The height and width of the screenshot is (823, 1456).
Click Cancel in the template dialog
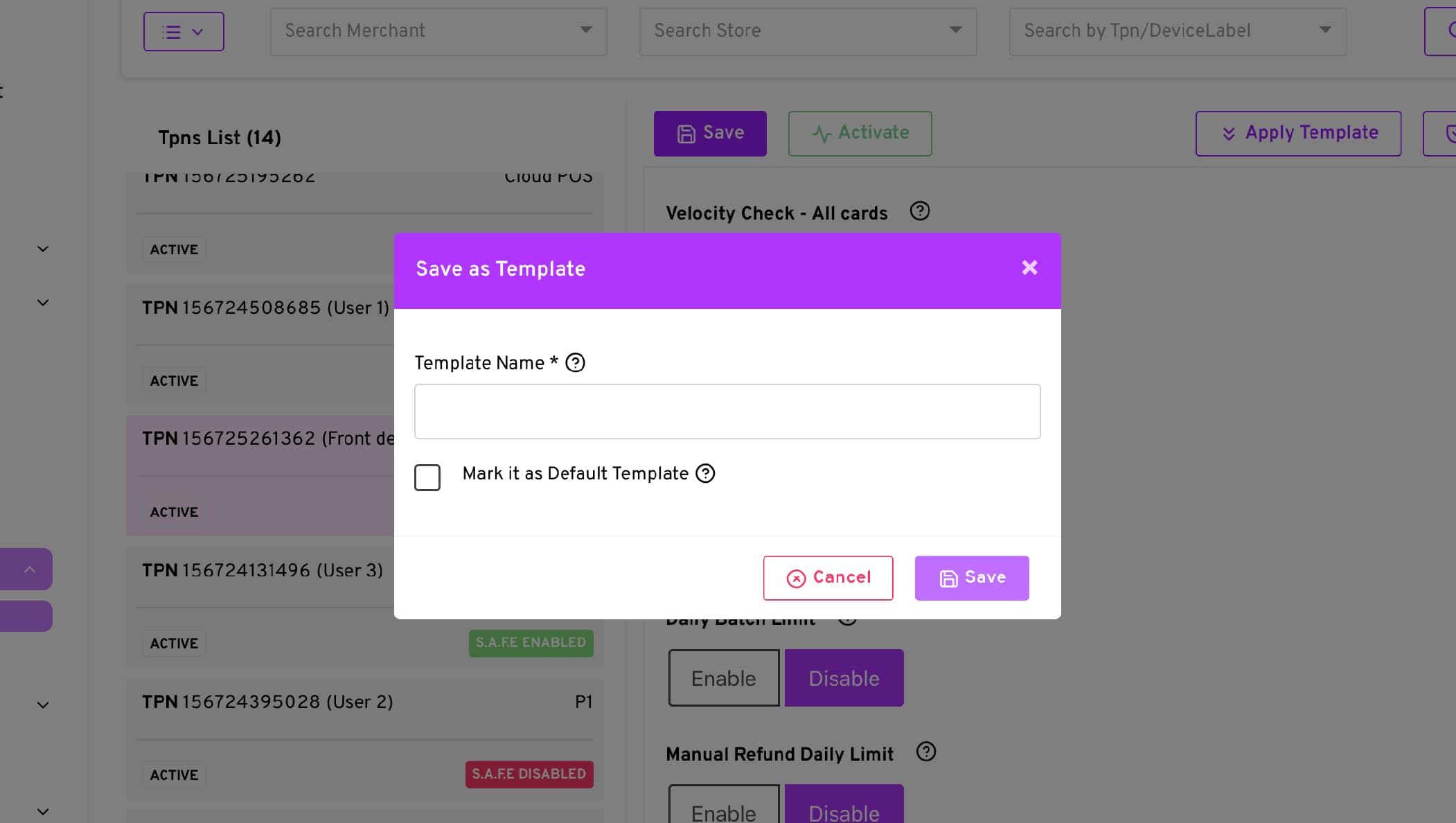(x=828, y=578)
